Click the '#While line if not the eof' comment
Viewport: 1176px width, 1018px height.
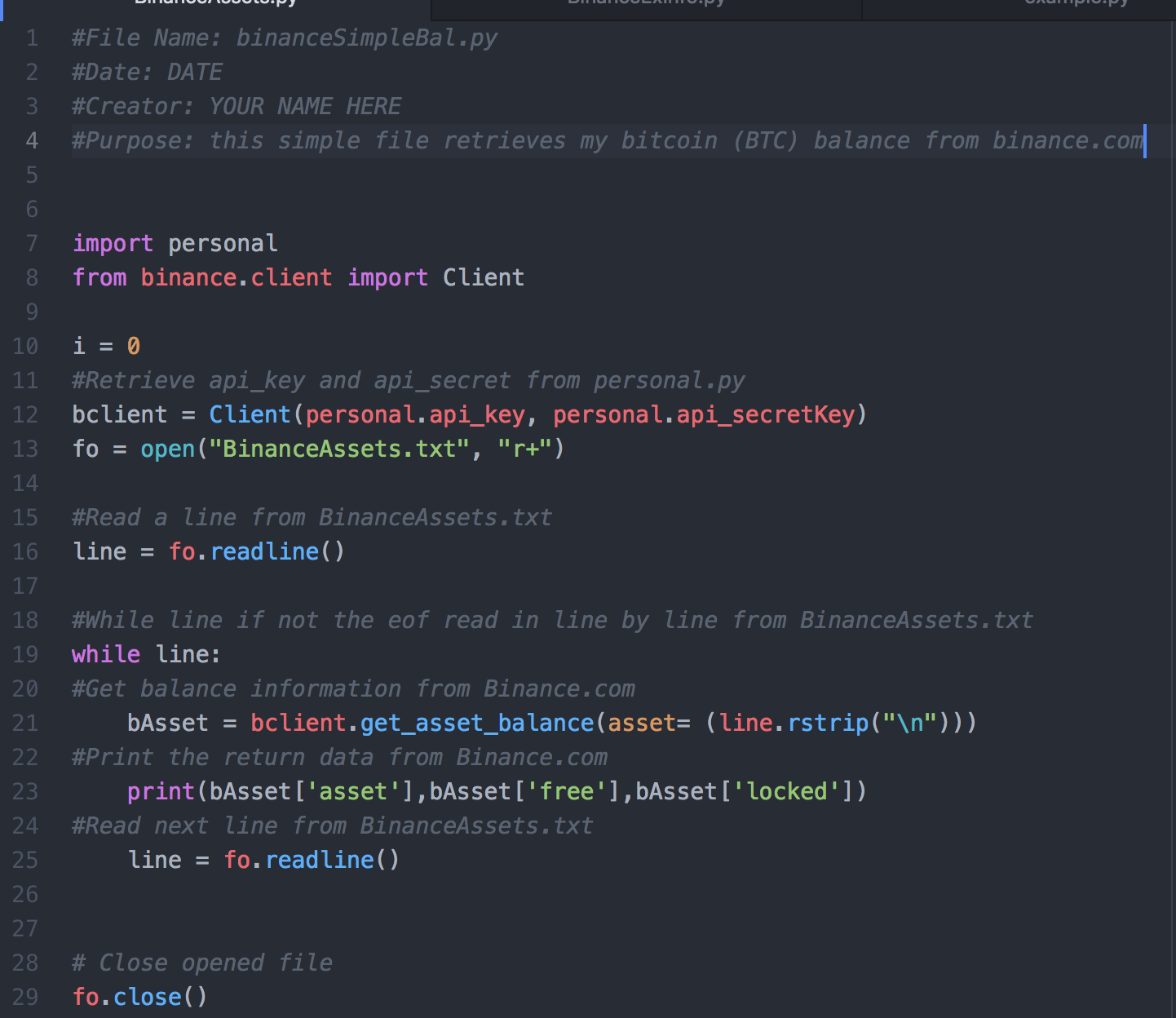point(552,621)
